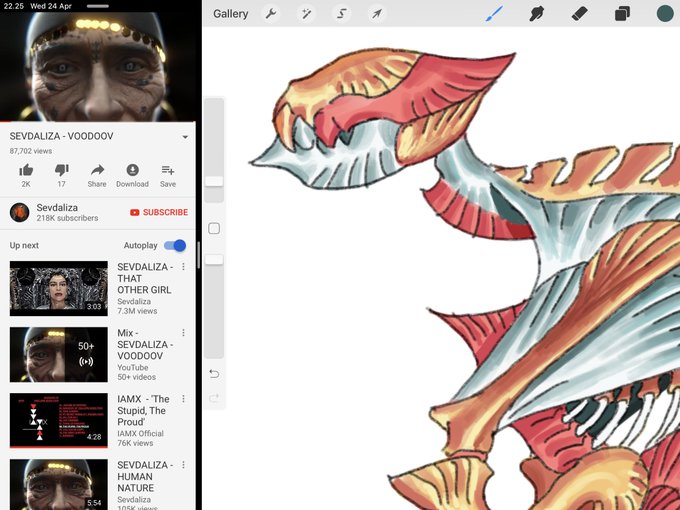Play the VOODOOV video player

click(x=98, y=66)
